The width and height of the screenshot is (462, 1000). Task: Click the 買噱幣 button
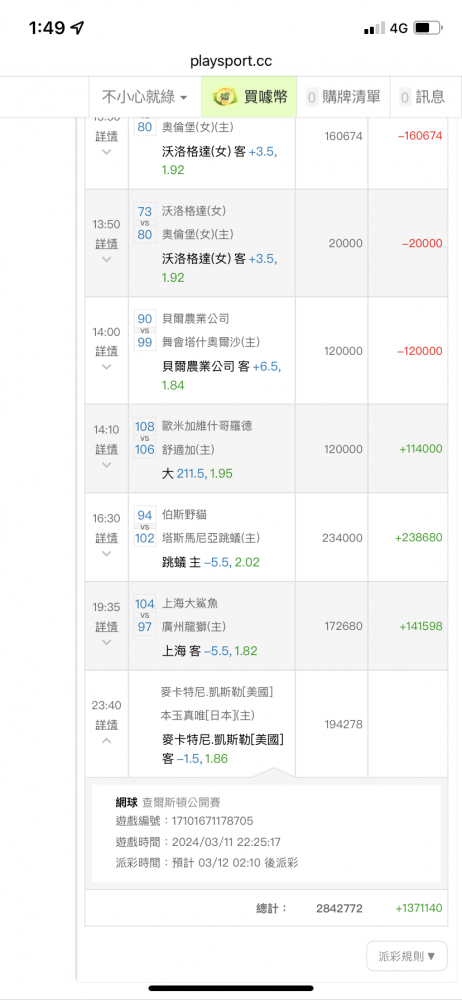(x=249, y=97)
